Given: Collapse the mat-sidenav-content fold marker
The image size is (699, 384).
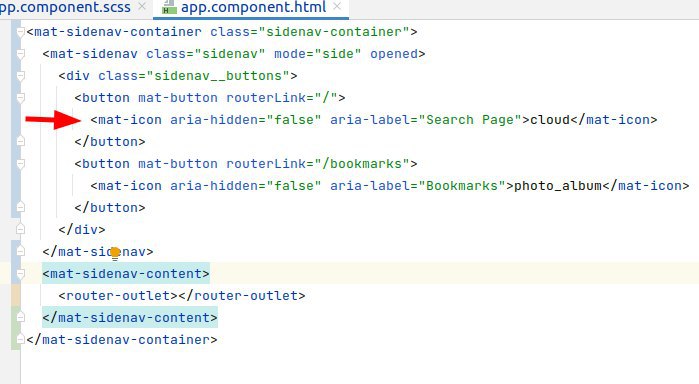Looking at the screenshot, I should click(20, 273).
